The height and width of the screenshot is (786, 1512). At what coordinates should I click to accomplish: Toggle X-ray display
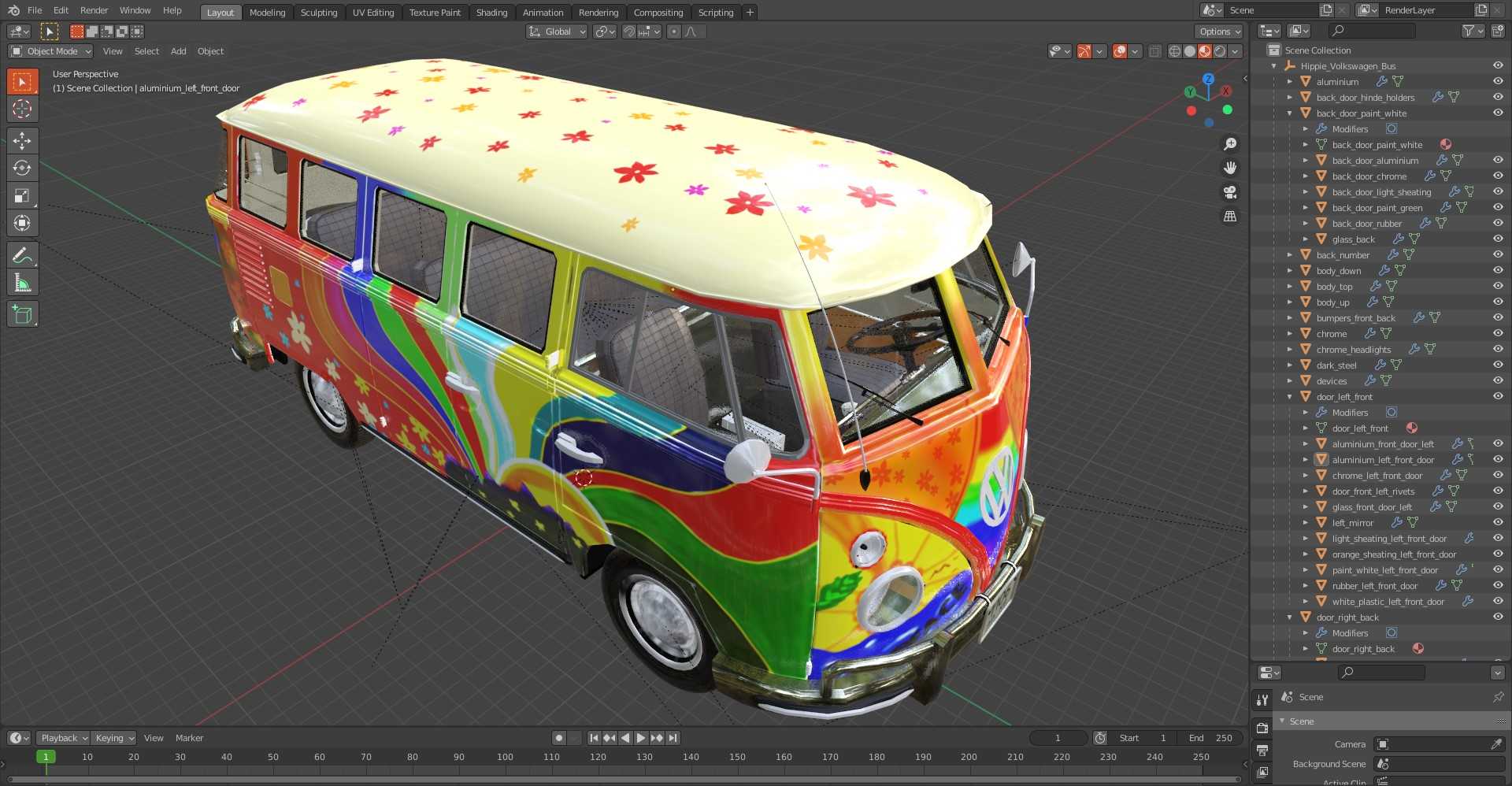click(x=1154, y=51)
